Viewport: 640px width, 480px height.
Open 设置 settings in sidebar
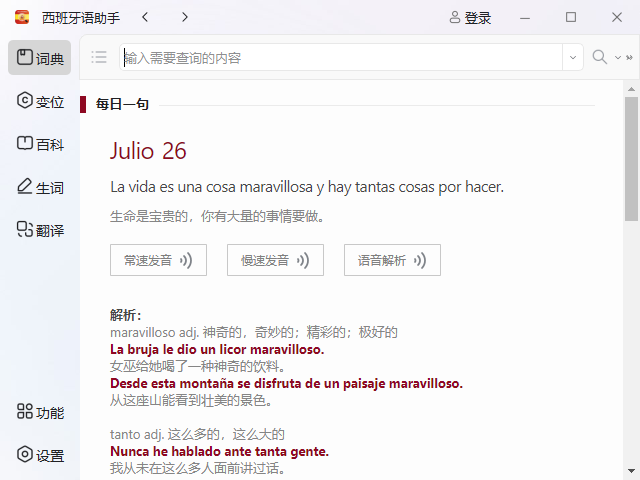click(x=40, y=455)
